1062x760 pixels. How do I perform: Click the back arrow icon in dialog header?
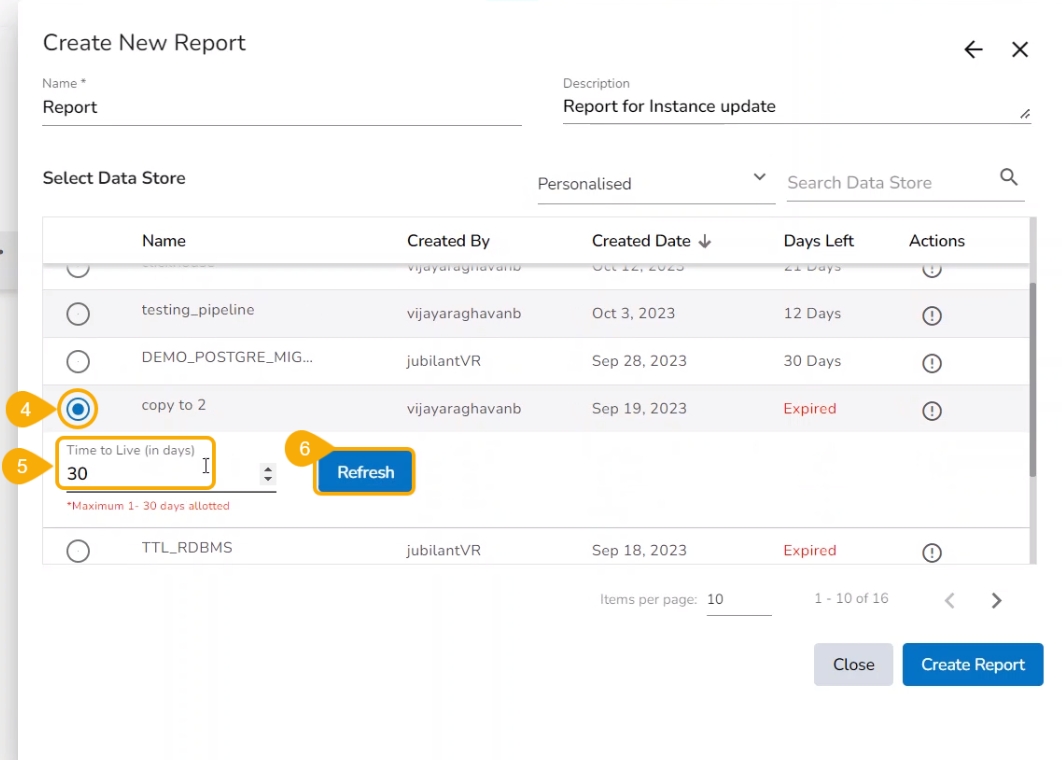point(973,50)
